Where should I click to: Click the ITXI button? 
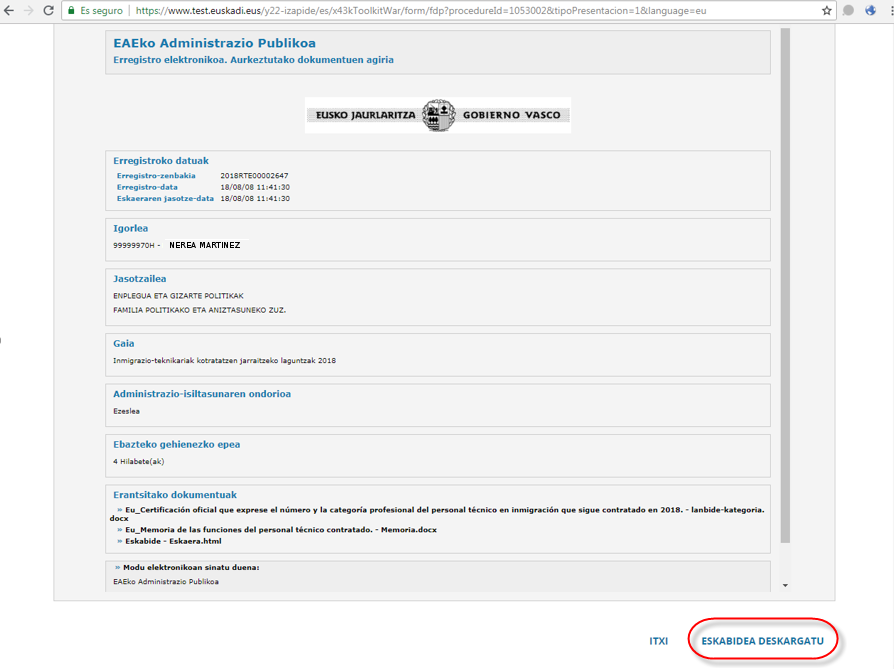pos(658,641)
